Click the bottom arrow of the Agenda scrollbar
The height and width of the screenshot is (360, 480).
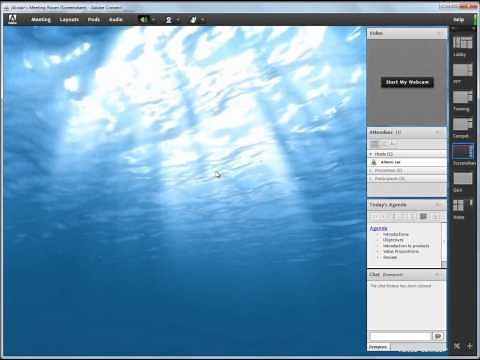pos(444,264)
